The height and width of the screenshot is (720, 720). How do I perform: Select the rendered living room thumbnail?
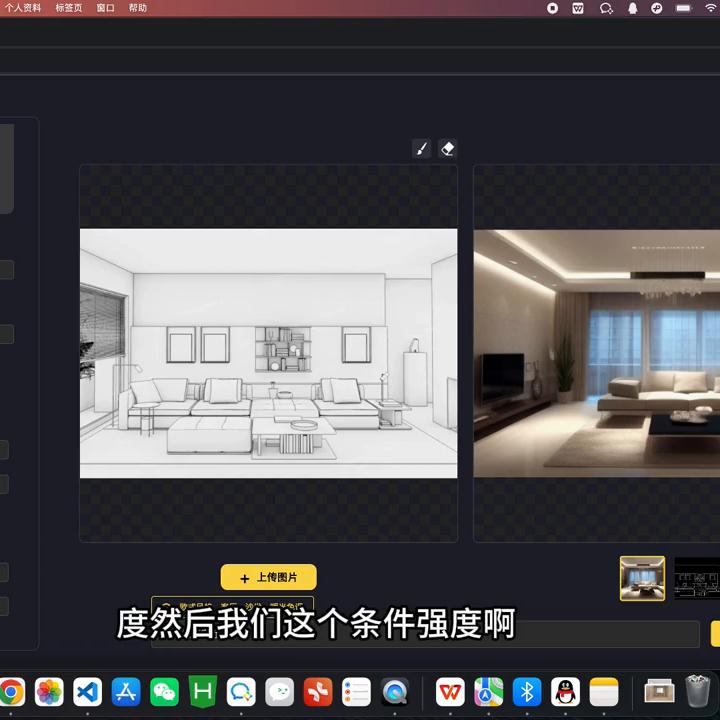click(x=642, y=578)
